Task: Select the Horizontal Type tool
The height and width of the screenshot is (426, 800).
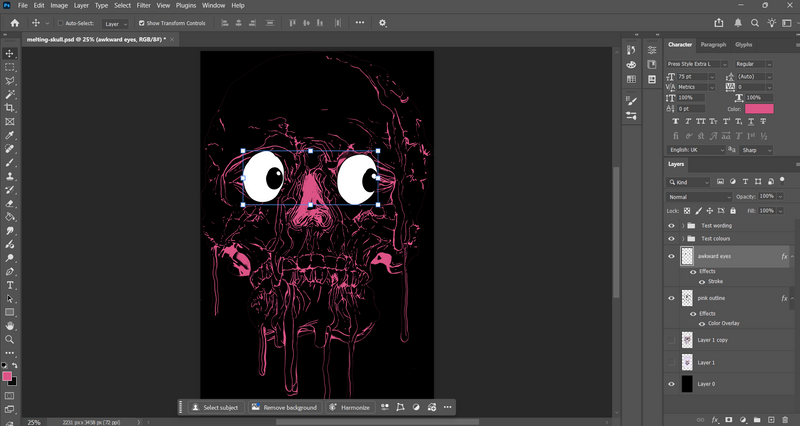Action: coord(10,285)
